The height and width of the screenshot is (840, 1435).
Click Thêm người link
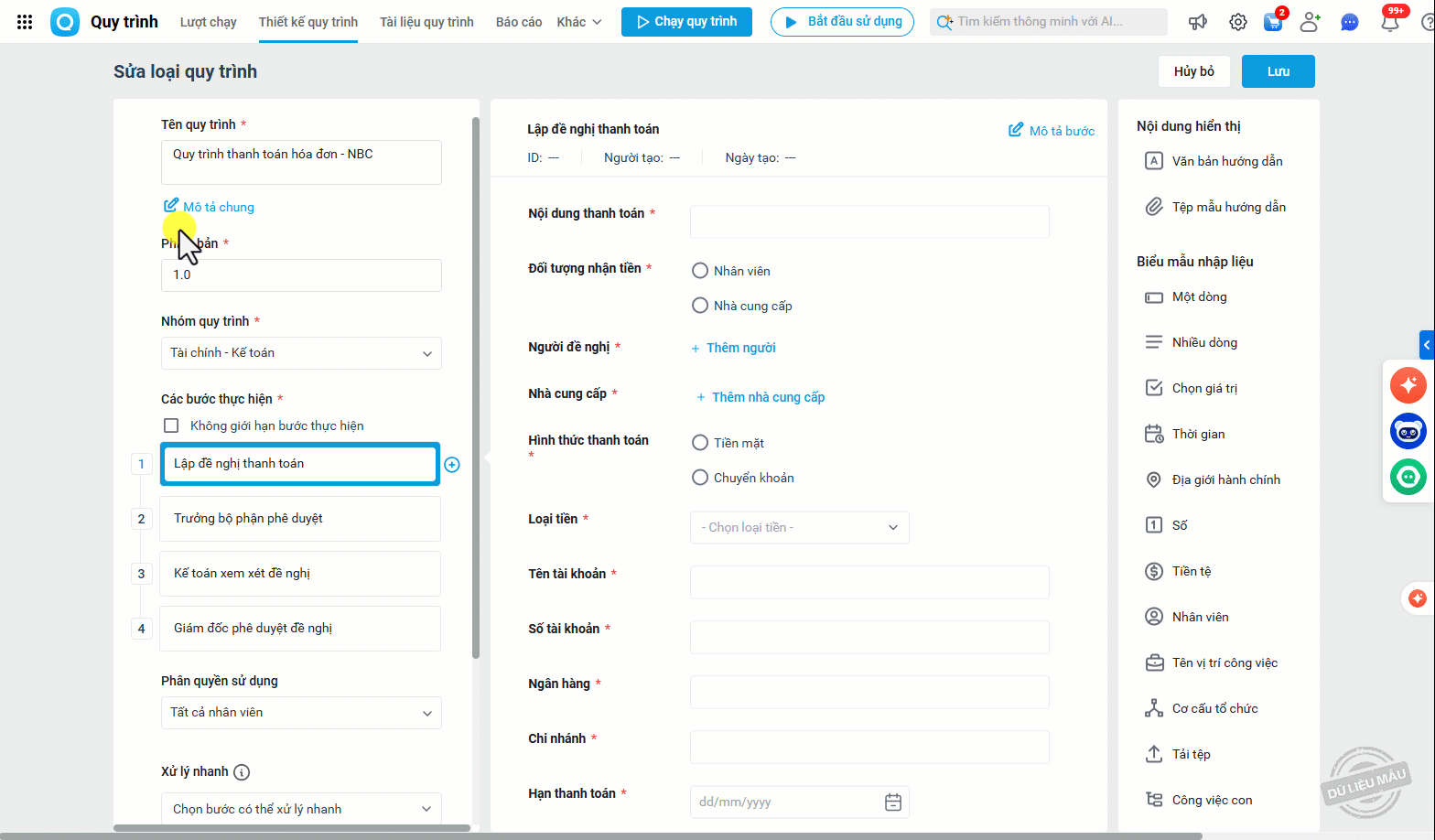click(x=734, y=348)
